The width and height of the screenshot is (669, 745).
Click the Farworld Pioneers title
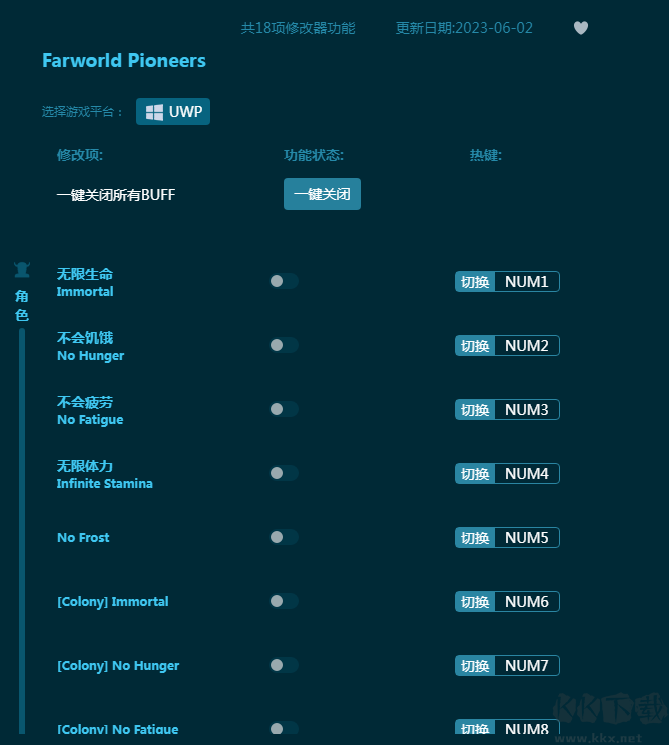124,61
